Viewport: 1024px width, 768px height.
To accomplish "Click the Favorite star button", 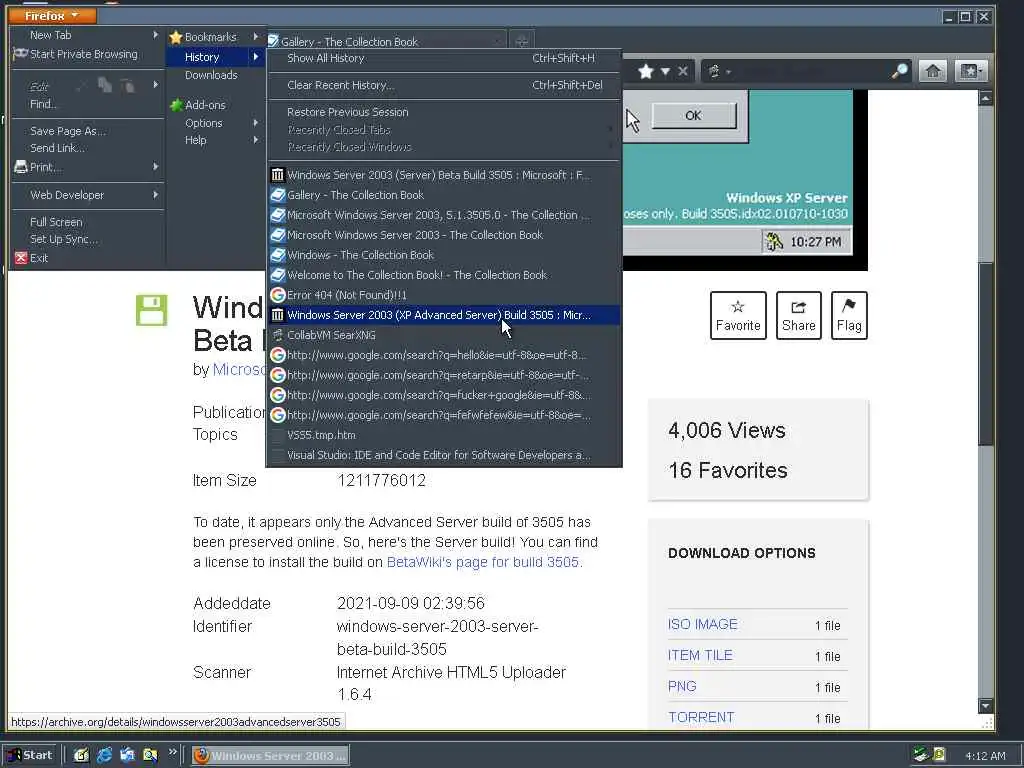I will [738, 315].
